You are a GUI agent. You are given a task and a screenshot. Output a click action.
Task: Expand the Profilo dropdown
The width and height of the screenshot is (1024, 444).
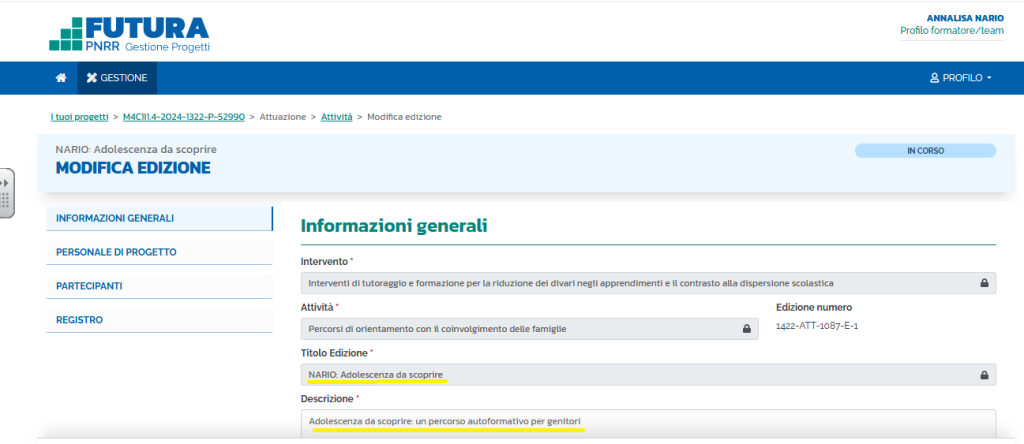click(960, 78)
